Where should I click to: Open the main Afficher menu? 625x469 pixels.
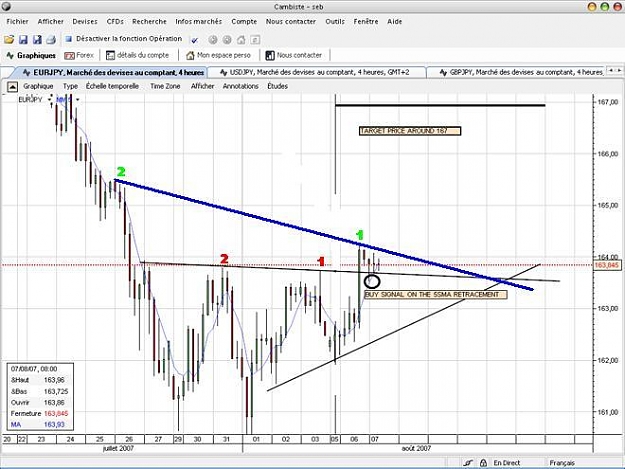click(x=51, y=22)
